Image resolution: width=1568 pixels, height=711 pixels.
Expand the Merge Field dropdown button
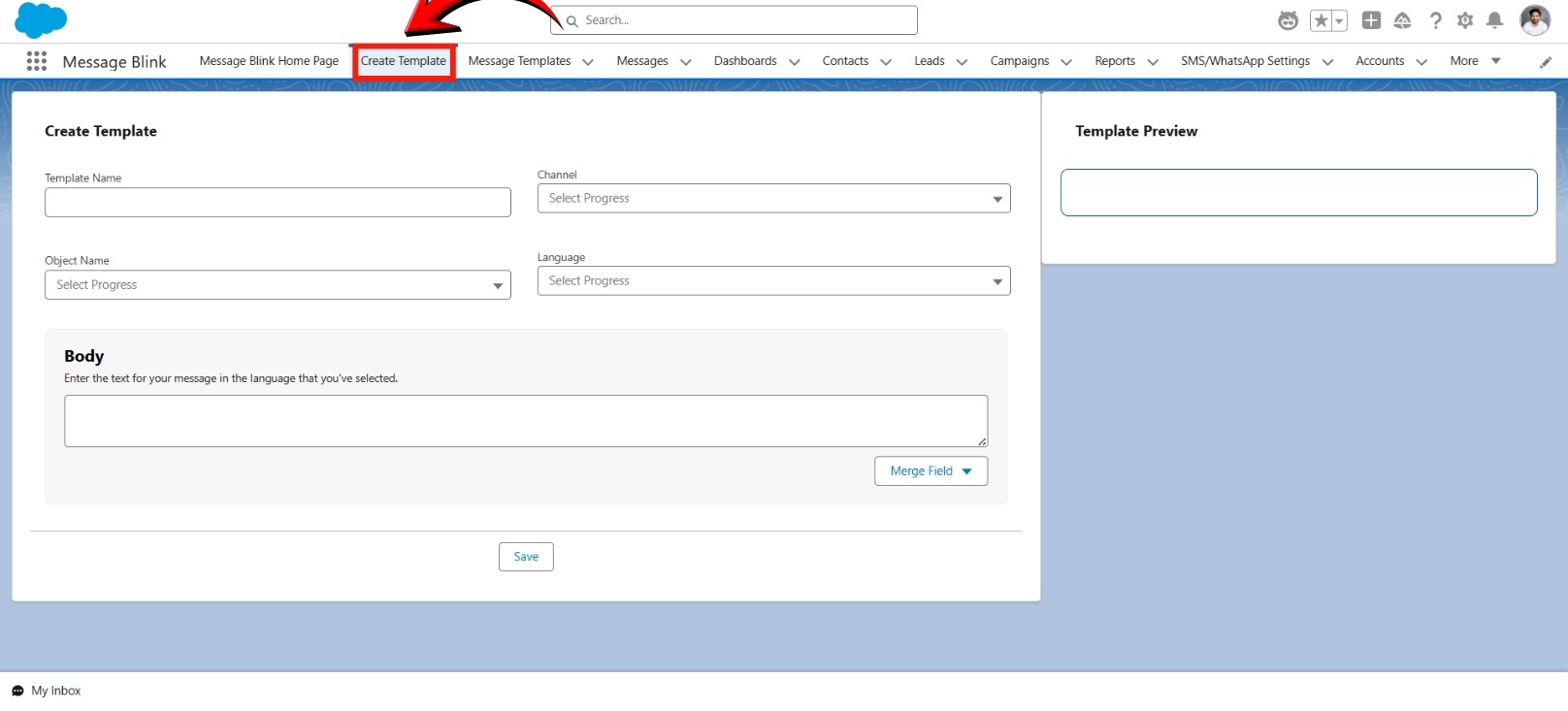(931, 470)
